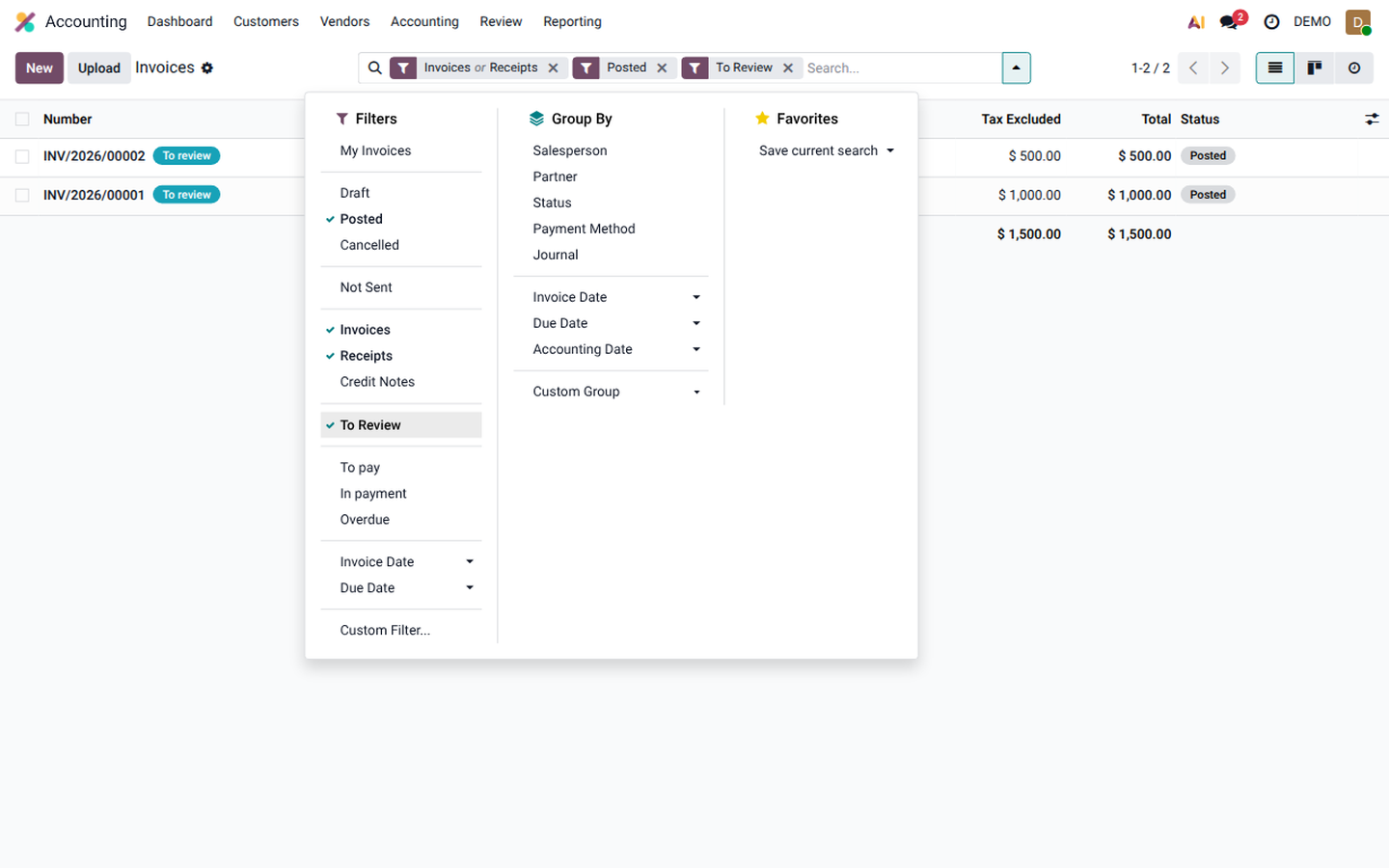
Task: Open the AI assistant icon
Action: click(x=1196, y=21)
